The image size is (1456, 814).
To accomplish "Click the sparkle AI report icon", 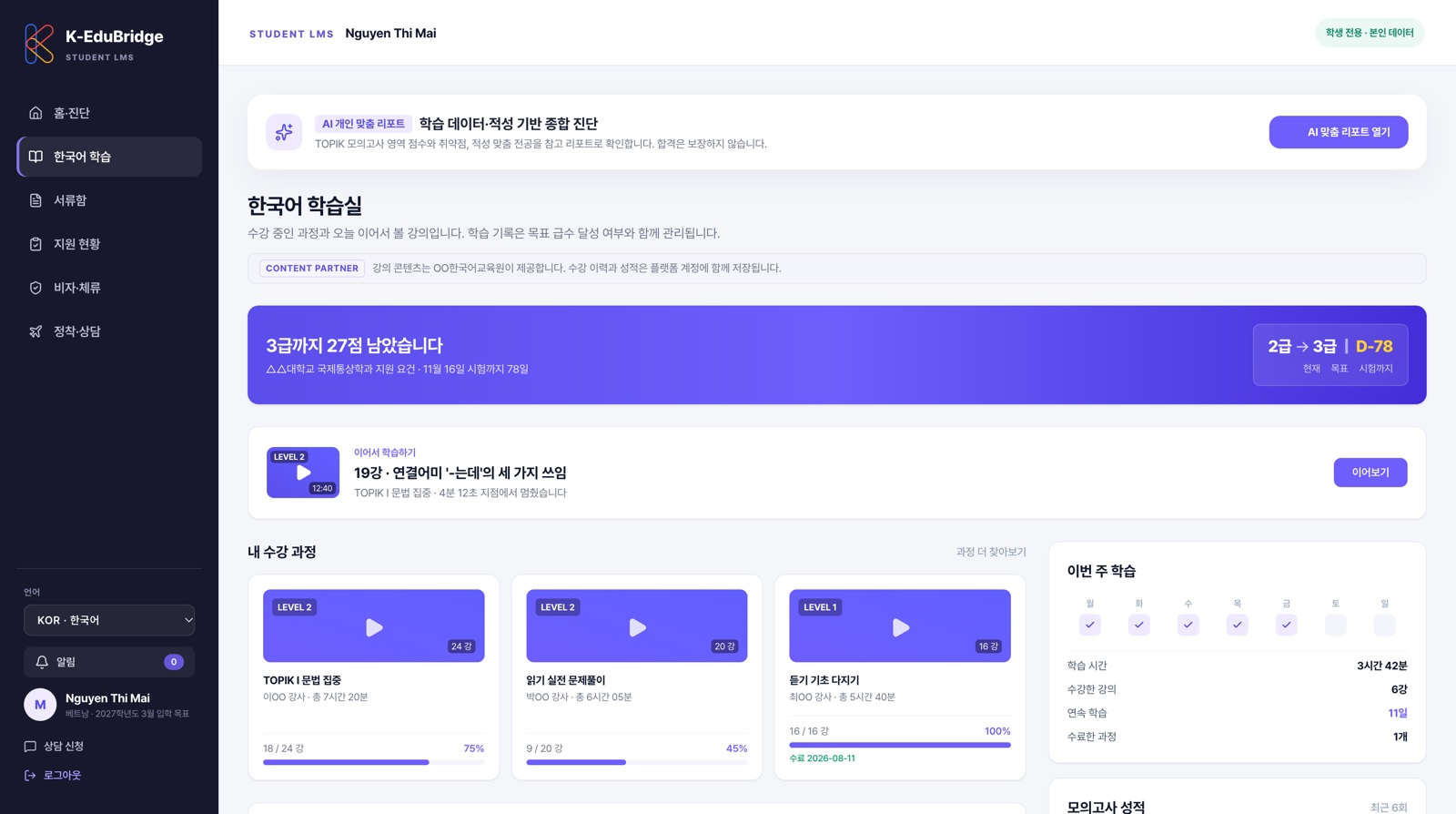I will (284, 132).
